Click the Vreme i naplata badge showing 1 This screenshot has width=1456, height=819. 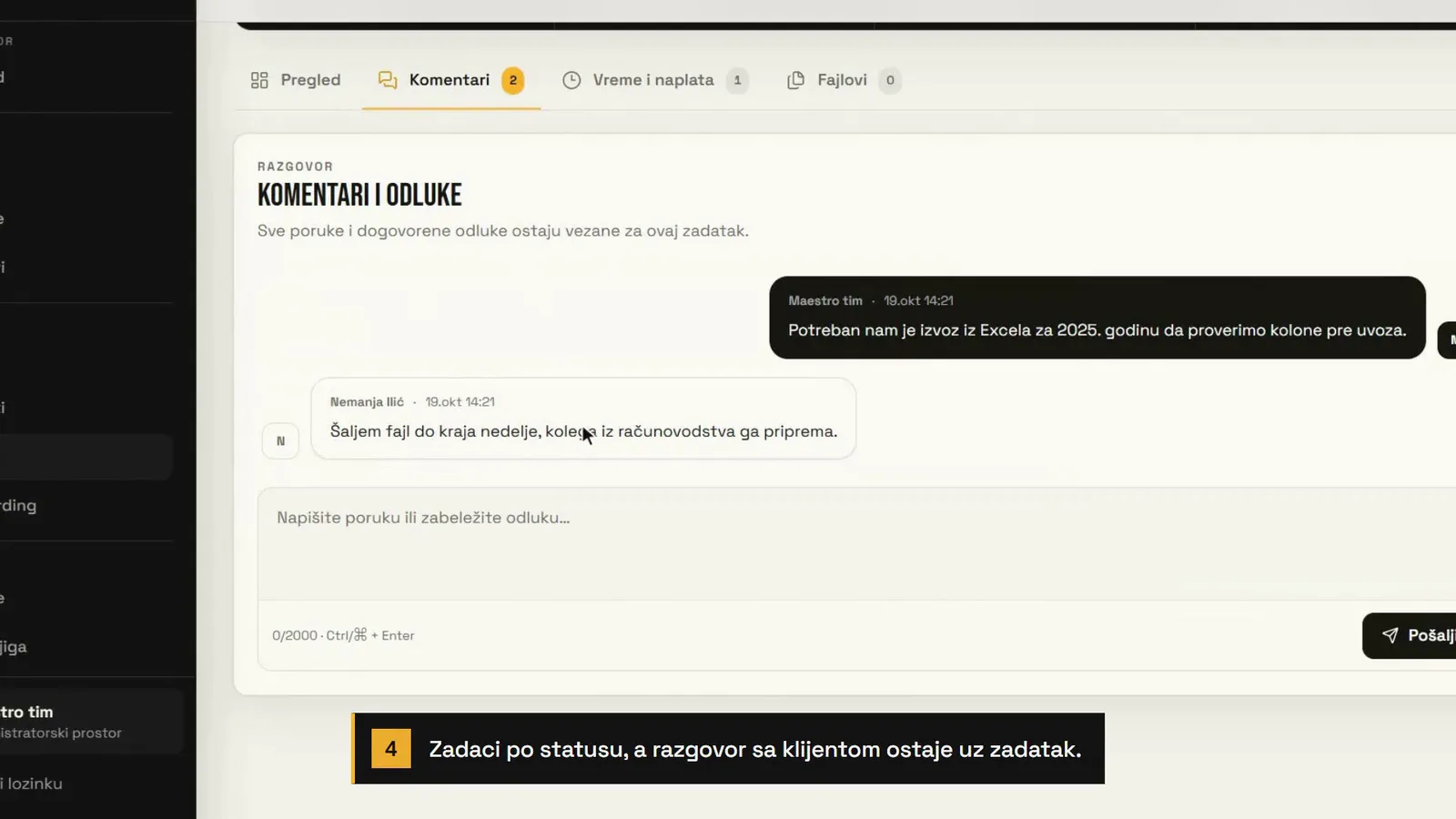coord(737,80)
